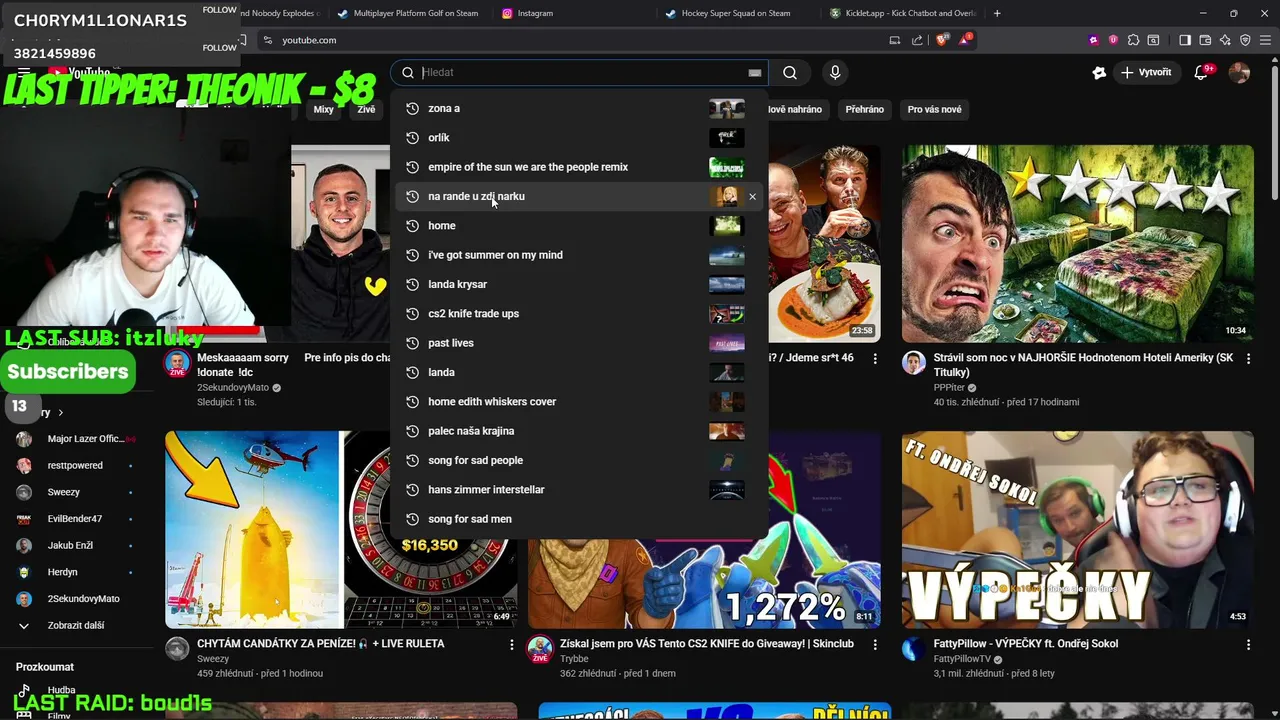Click the cast screen icon in address bar
Image resolution: width=1280 pixels, height=720 pixels.
click(895, 40)
